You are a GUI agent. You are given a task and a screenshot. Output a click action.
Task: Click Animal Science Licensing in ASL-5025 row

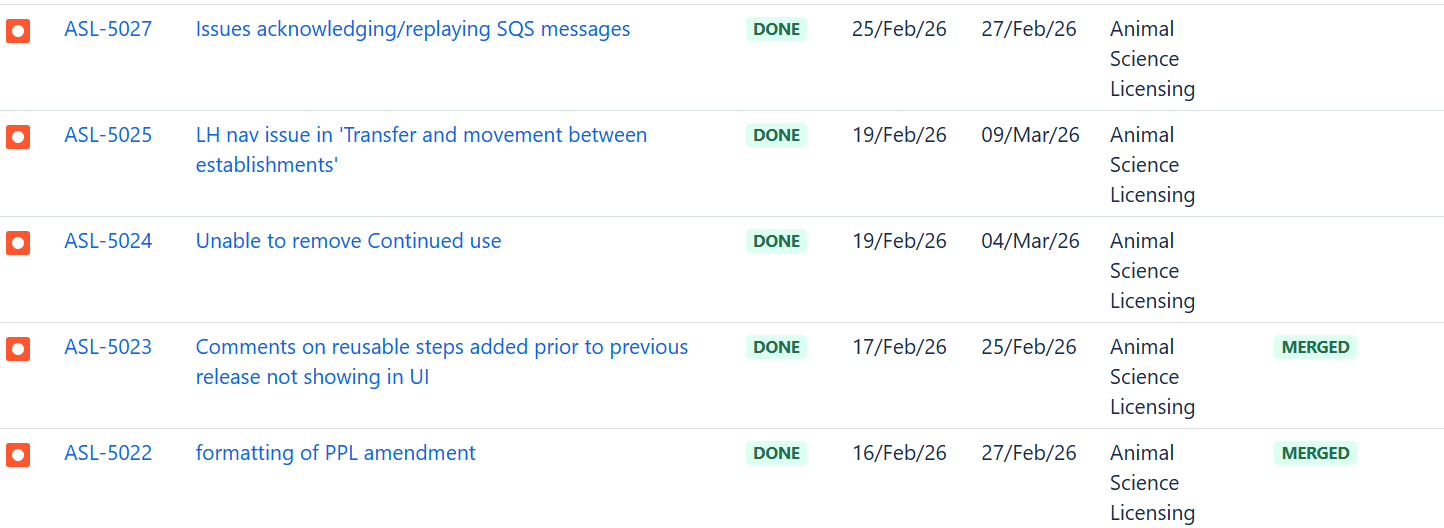1152,165
